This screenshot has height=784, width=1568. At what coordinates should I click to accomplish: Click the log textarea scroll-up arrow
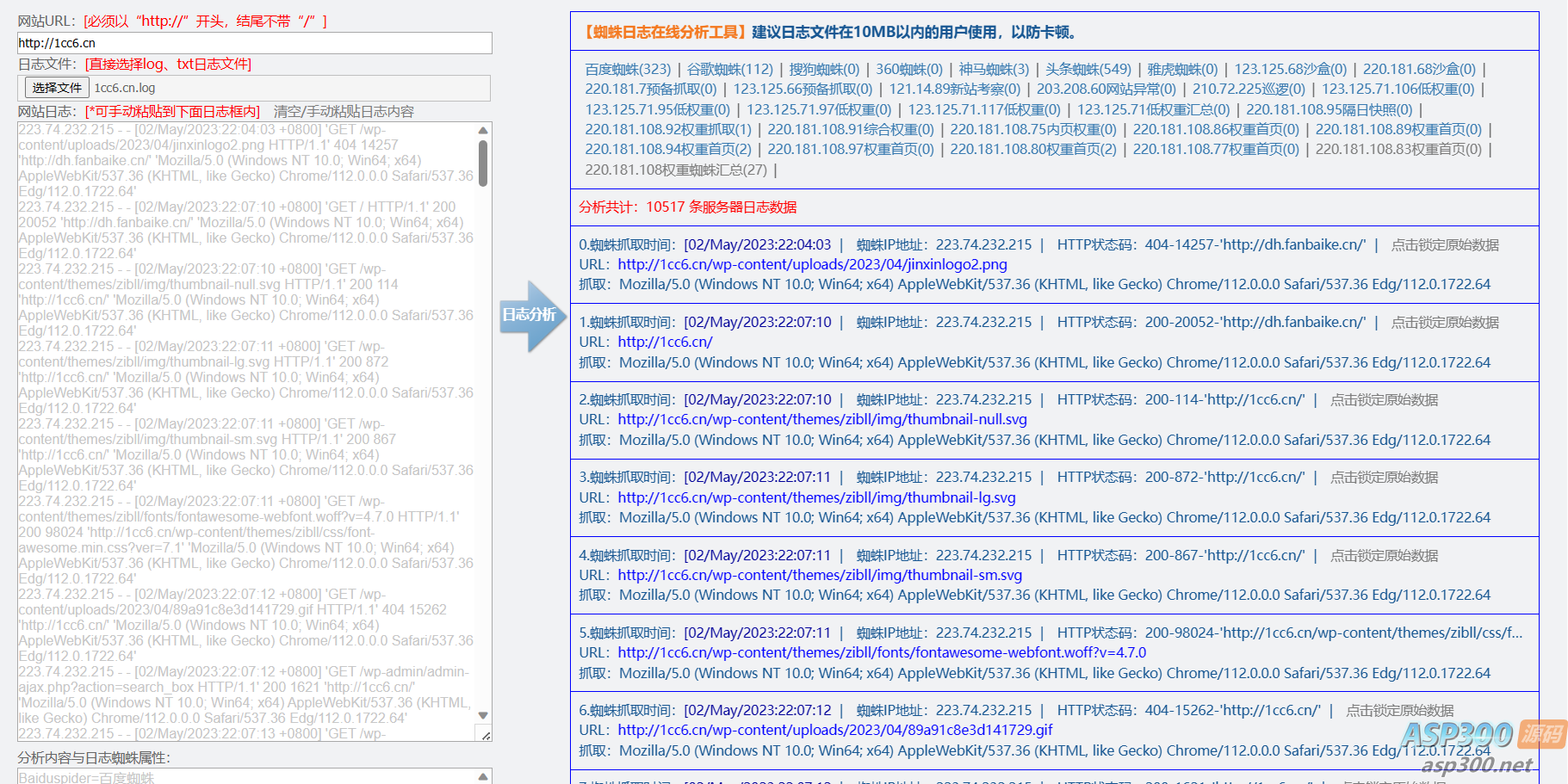483,131
